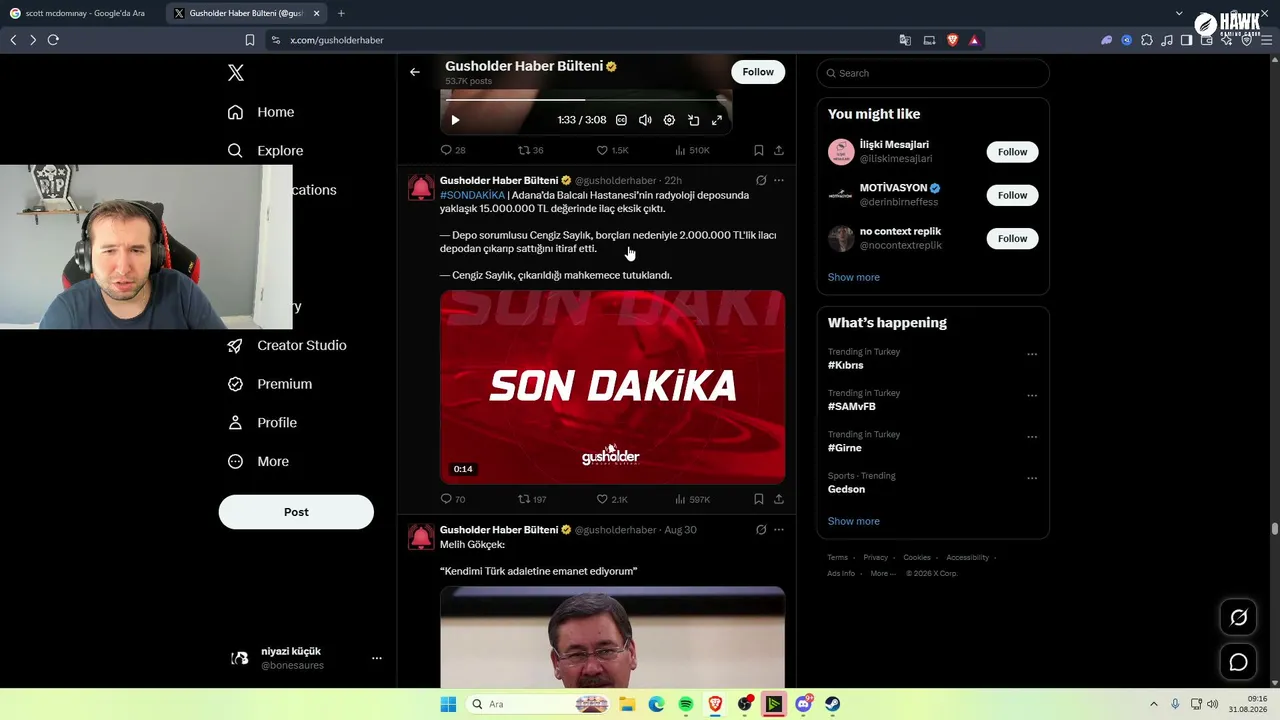The image size is (1280, 720).
Task: Open Home in the X sidebar
Action: [261, 112]
